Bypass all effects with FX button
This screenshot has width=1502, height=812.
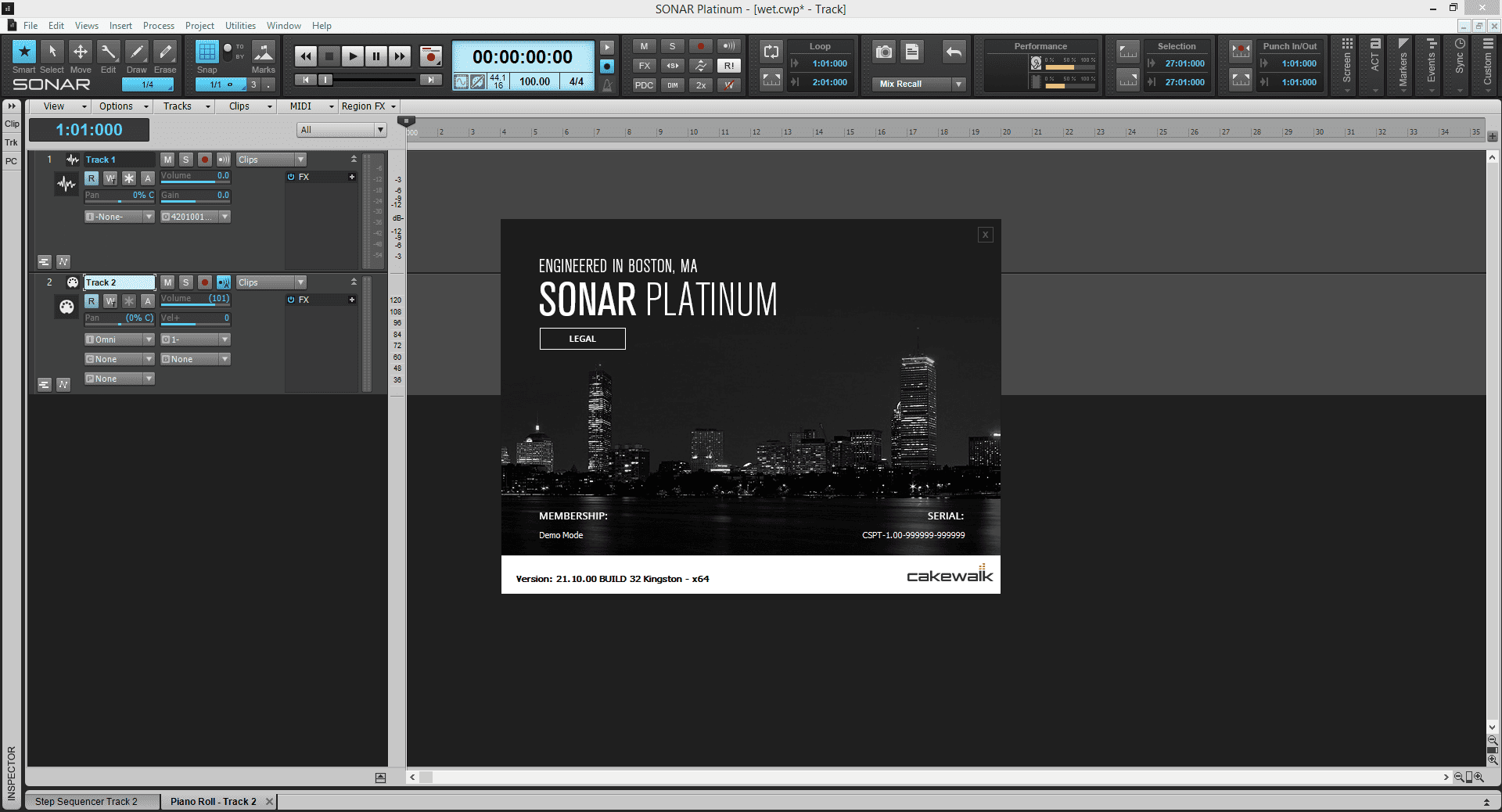coord(644,66)
